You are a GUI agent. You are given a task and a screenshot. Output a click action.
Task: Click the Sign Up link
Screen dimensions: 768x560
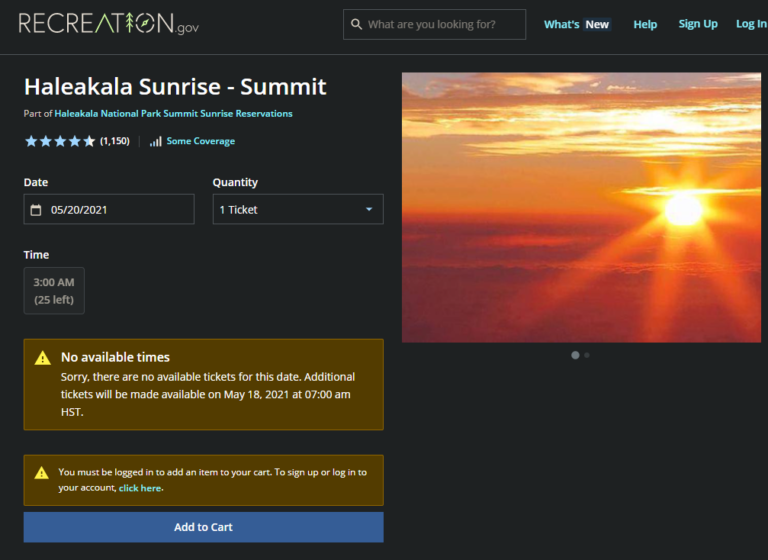[x=697, y=24]
